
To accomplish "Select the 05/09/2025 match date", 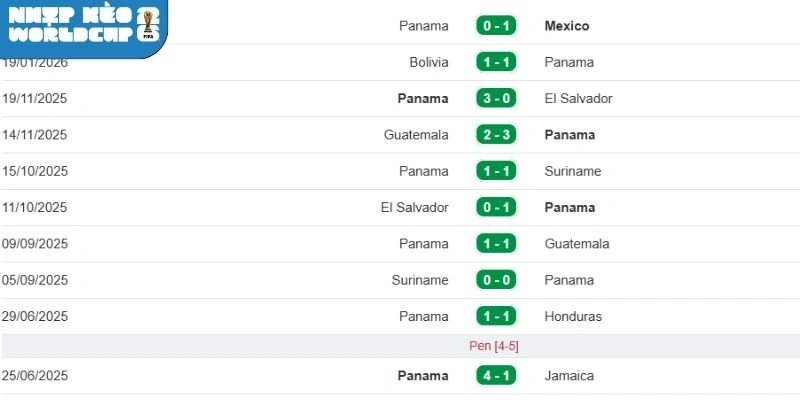I will (x=35, y=280).
